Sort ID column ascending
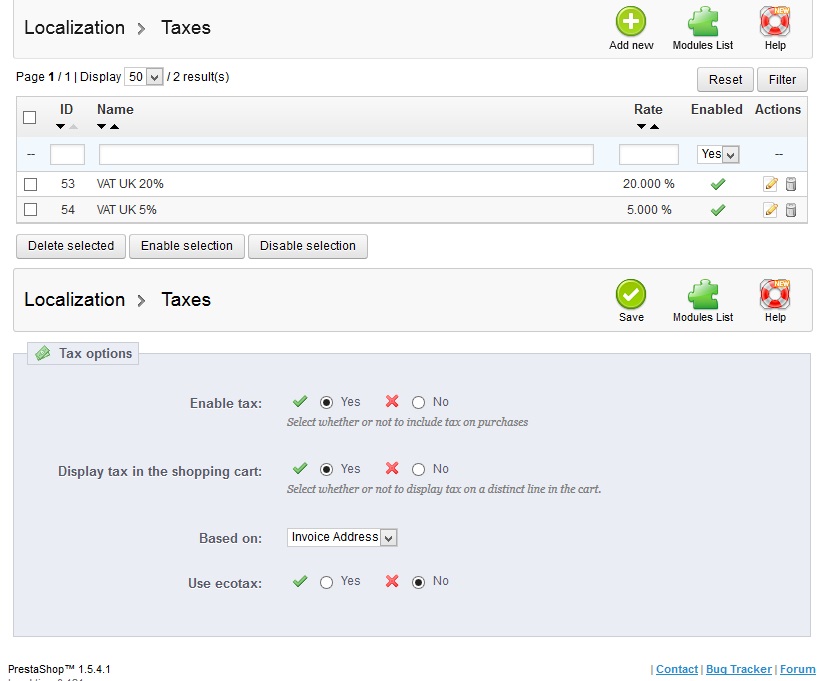This screenshot has width=825, height=681. (74, 126)
